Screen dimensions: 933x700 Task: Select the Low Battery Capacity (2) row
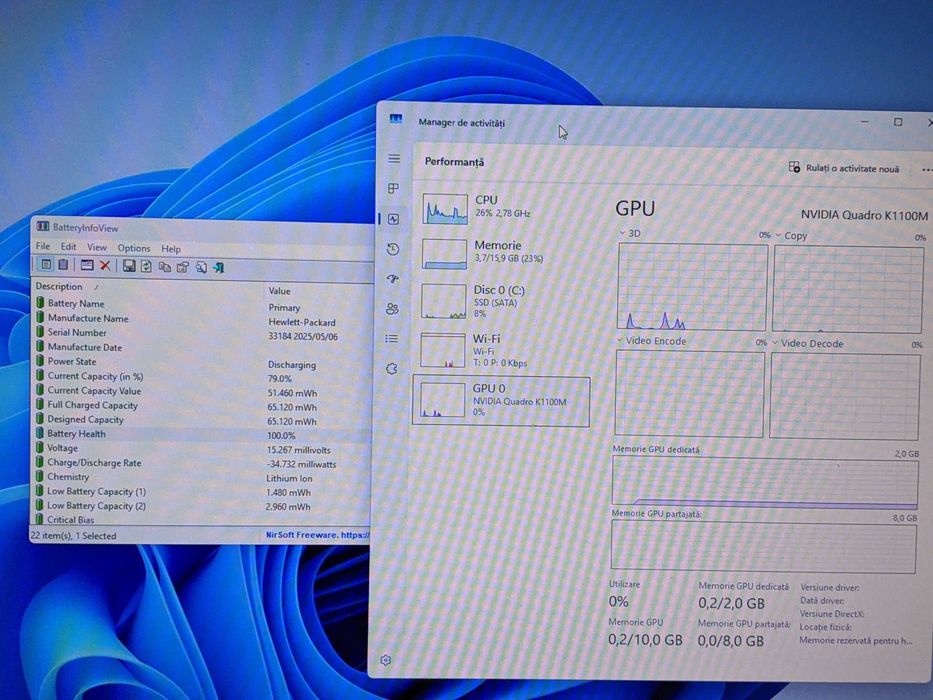[202, 506]
